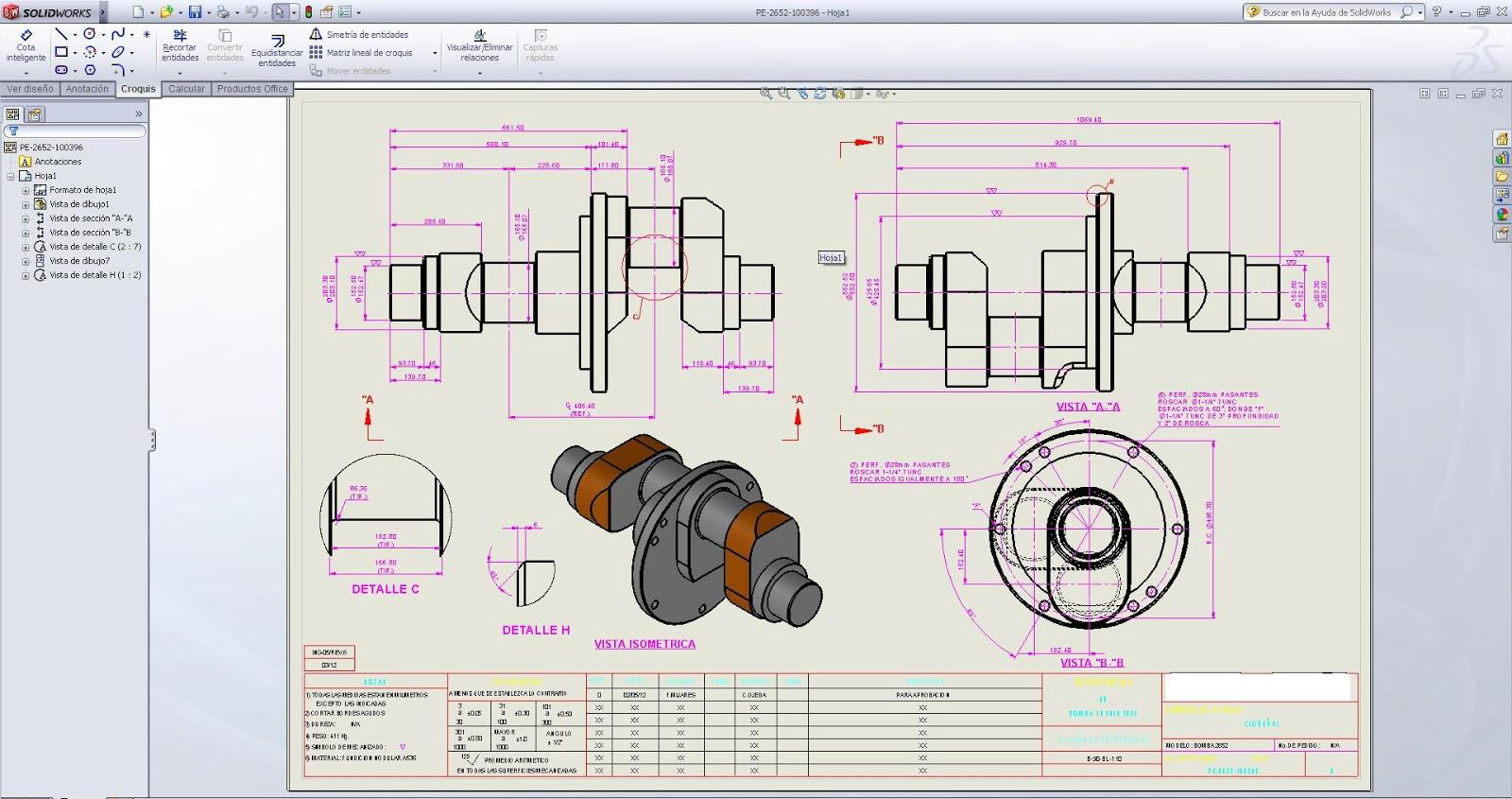Image resolution: width=1512 pixels, height=799 pixels.
Task: Choose the Circle sketch tool
Action: pyautogui.click(x=90, y=34)
